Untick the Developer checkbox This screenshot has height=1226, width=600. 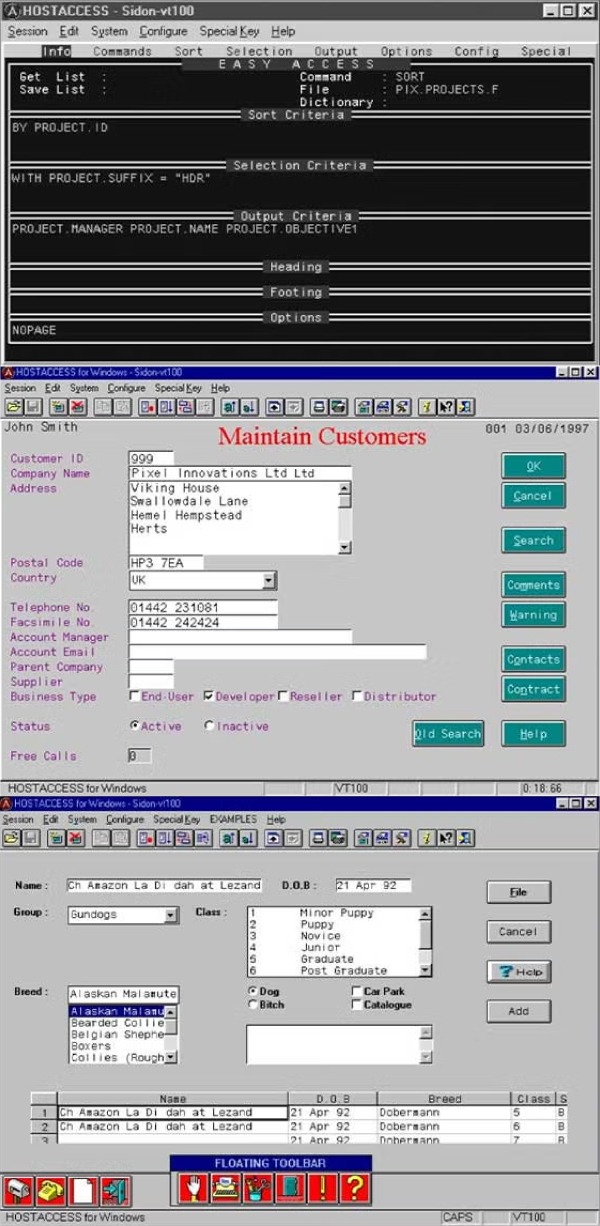click(x=208, y=696)
